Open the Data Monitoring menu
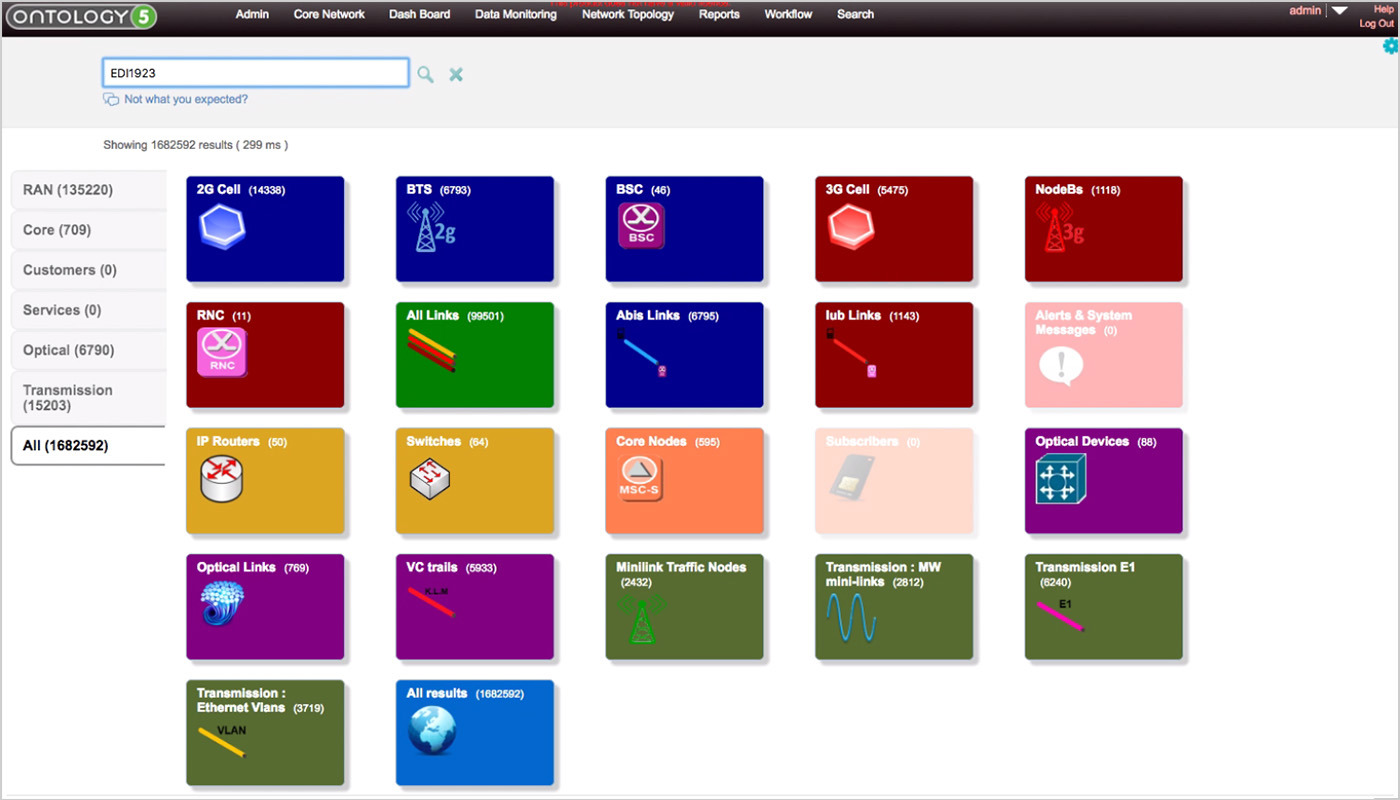 coord(515,14)
